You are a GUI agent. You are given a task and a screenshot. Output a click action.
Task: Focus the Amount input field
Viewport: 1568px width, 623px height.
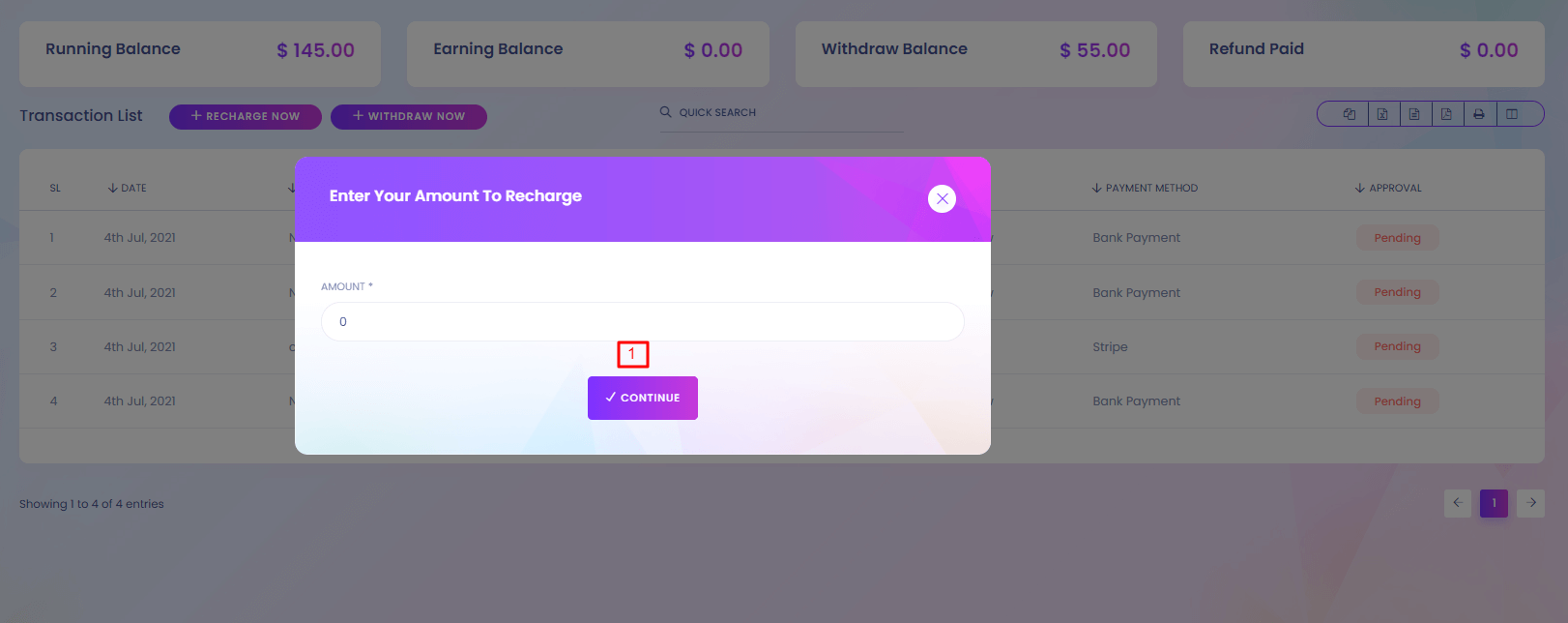pyautogui.click(x=642, y=321)
